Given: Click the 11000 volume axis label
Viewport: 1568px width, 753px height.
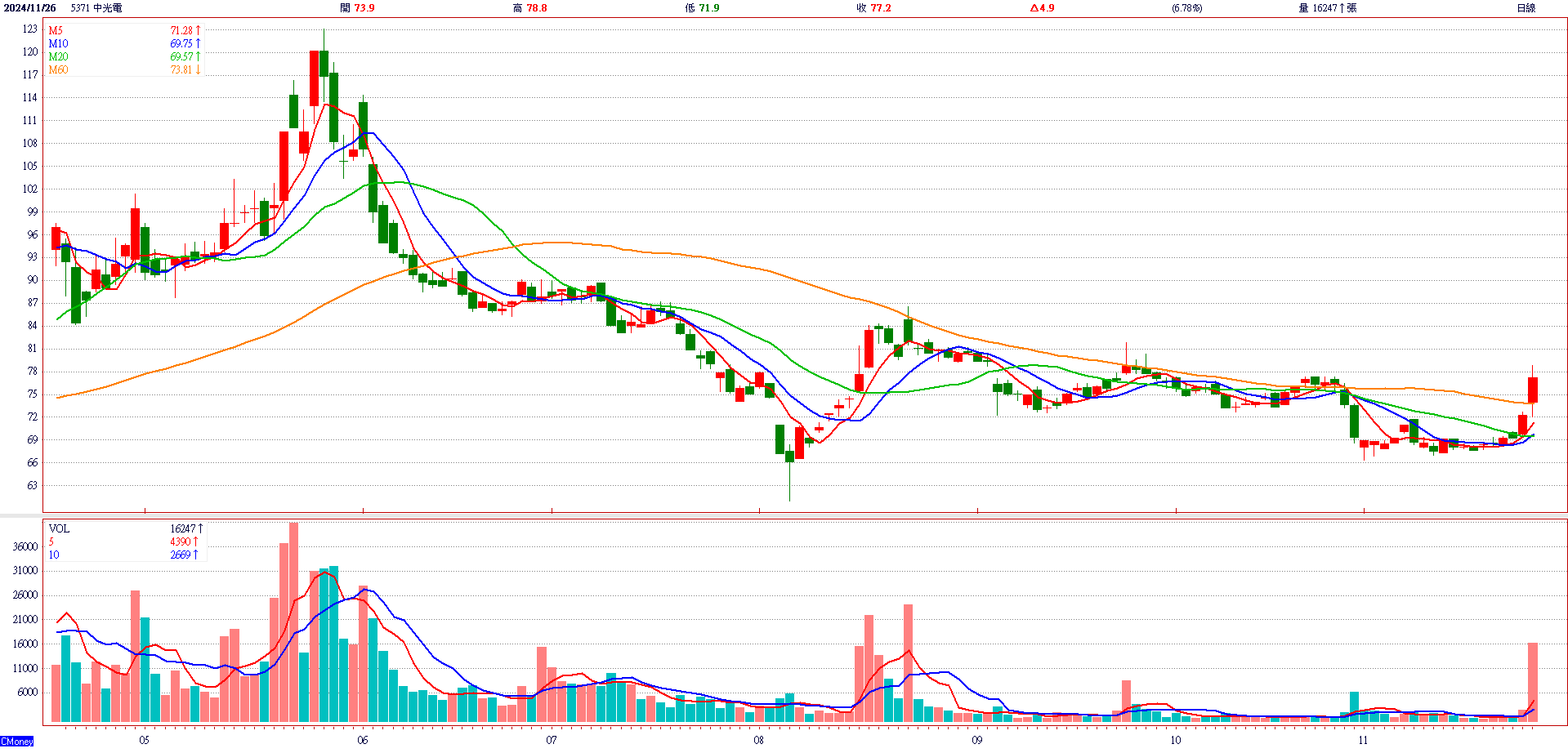Looking at the screenshot, I should 25,668.
